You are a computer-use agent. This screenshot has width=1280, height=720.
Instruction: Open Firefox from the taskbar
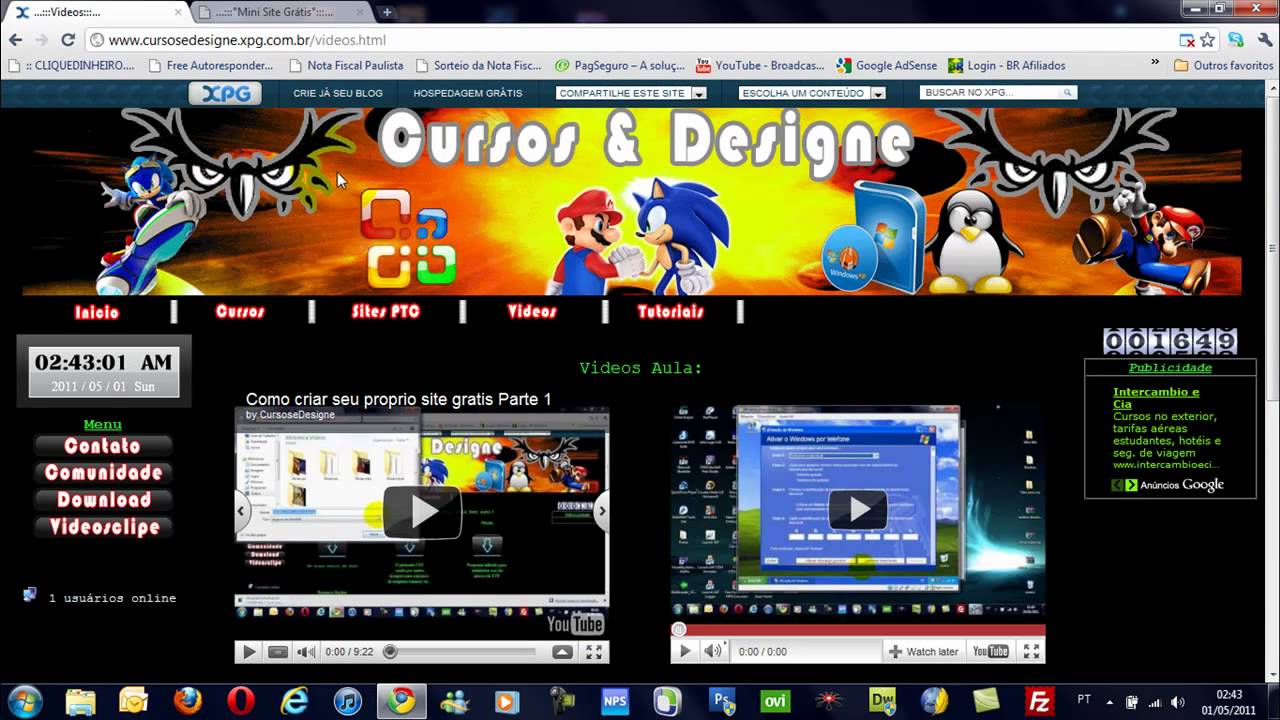[x=187, y=701]
